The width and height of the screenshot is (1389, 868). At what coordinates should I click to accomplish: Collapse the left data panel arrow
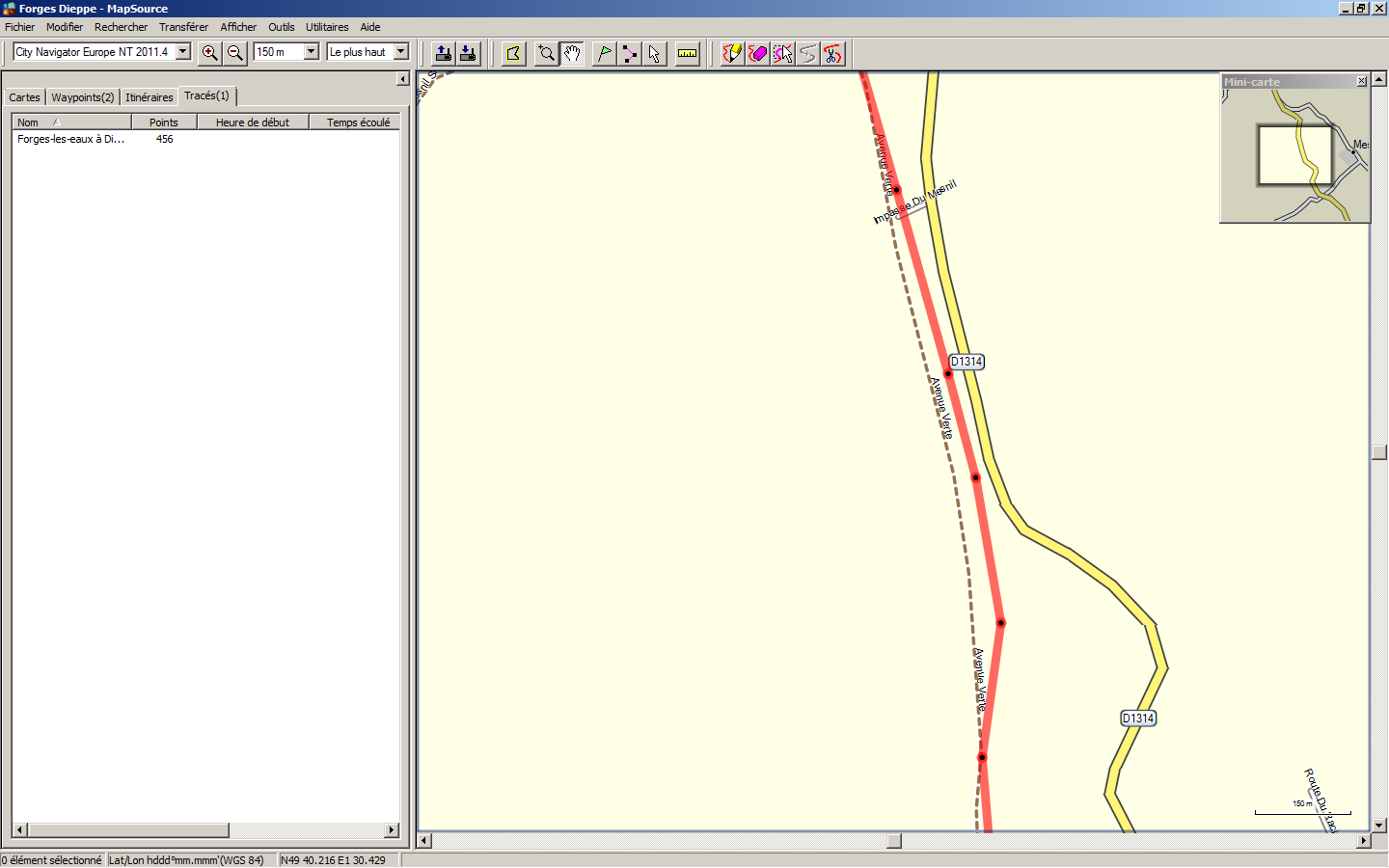pos(403,79)
